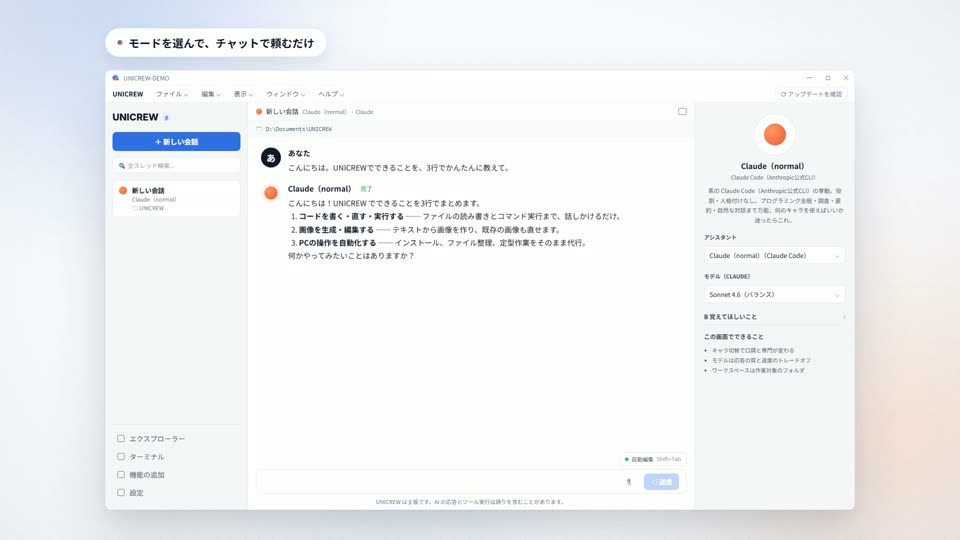Click the アップデートを確認 button
The width and height of the screenshot is (960, 540).
811,94
